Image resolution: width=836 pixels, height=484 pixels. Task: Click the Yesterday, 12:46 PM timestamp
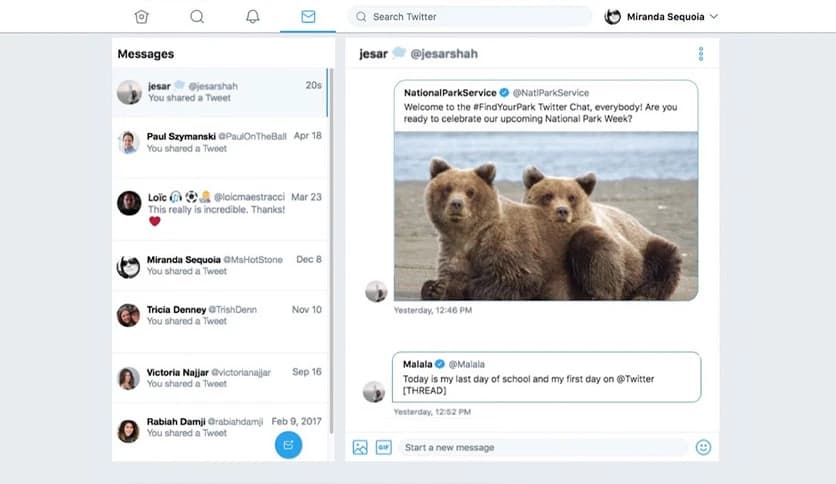tap(432, 310)
